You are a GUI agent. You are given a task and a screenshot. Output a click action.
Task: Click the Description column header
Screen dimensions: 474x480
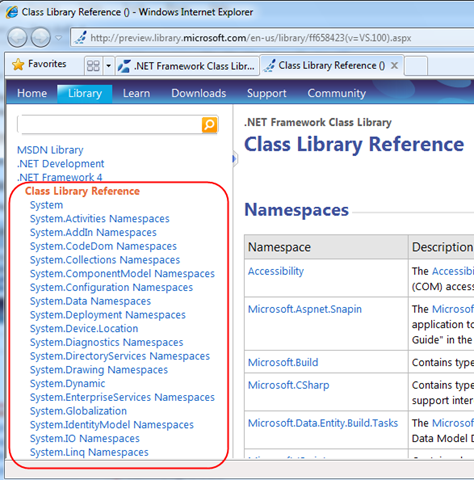(442, 247)
